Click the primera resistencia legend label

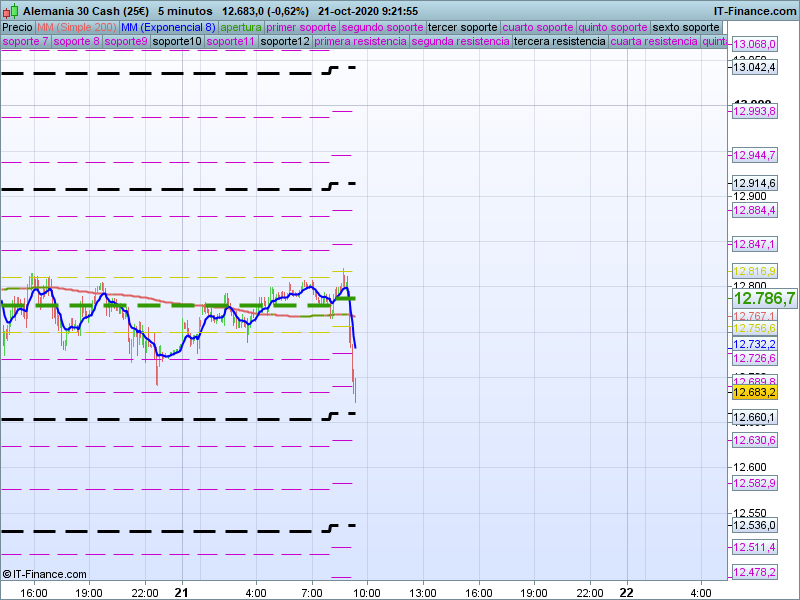tap(360, 42)
